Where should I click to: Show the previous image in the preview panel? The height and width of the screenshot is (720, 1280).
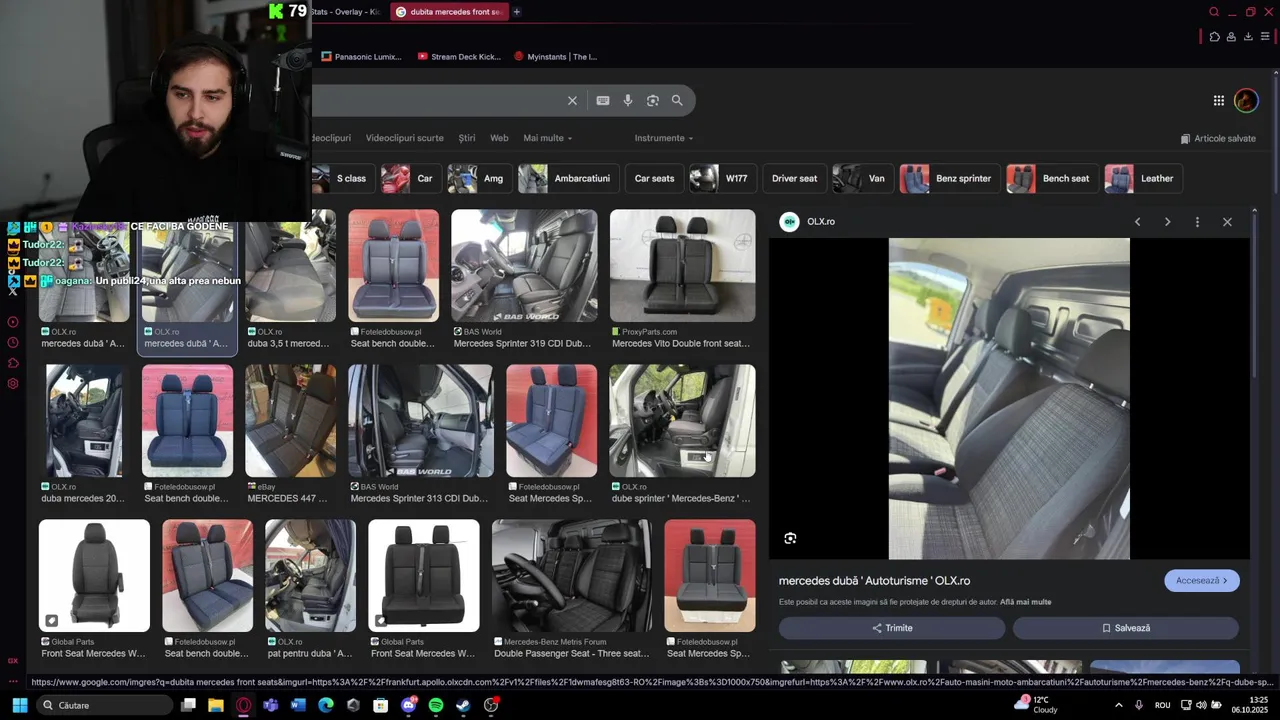point(1137,221)
